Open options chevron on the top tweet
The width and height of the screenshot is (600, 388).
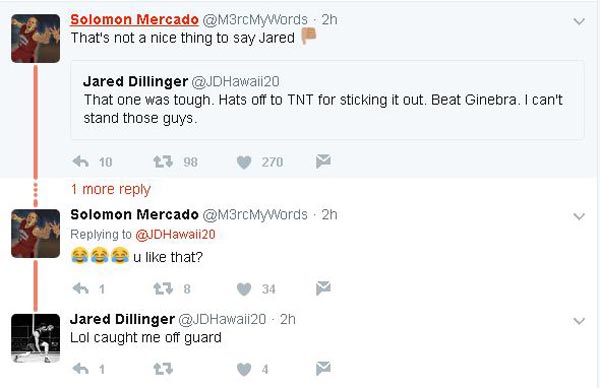579,21
